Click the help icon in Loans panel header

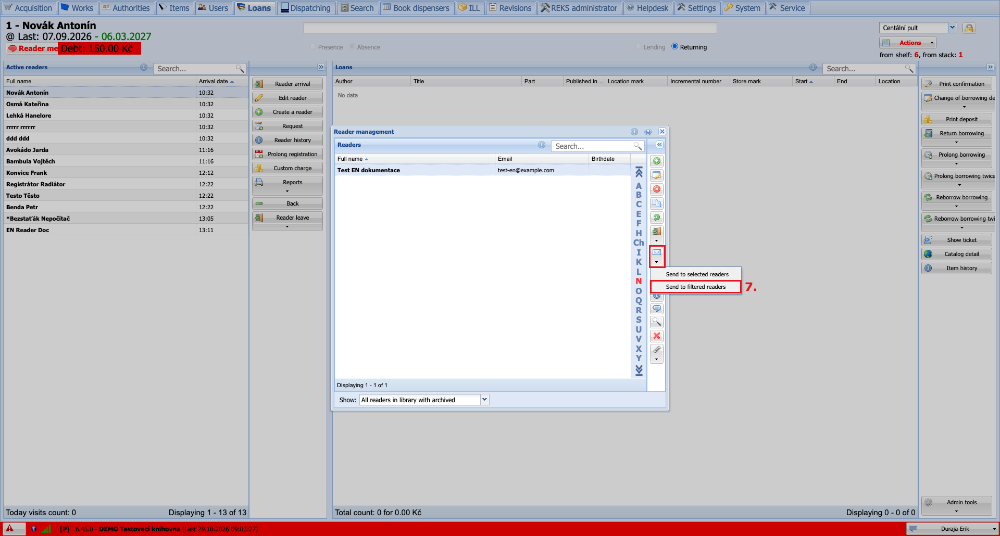point(813,67)
